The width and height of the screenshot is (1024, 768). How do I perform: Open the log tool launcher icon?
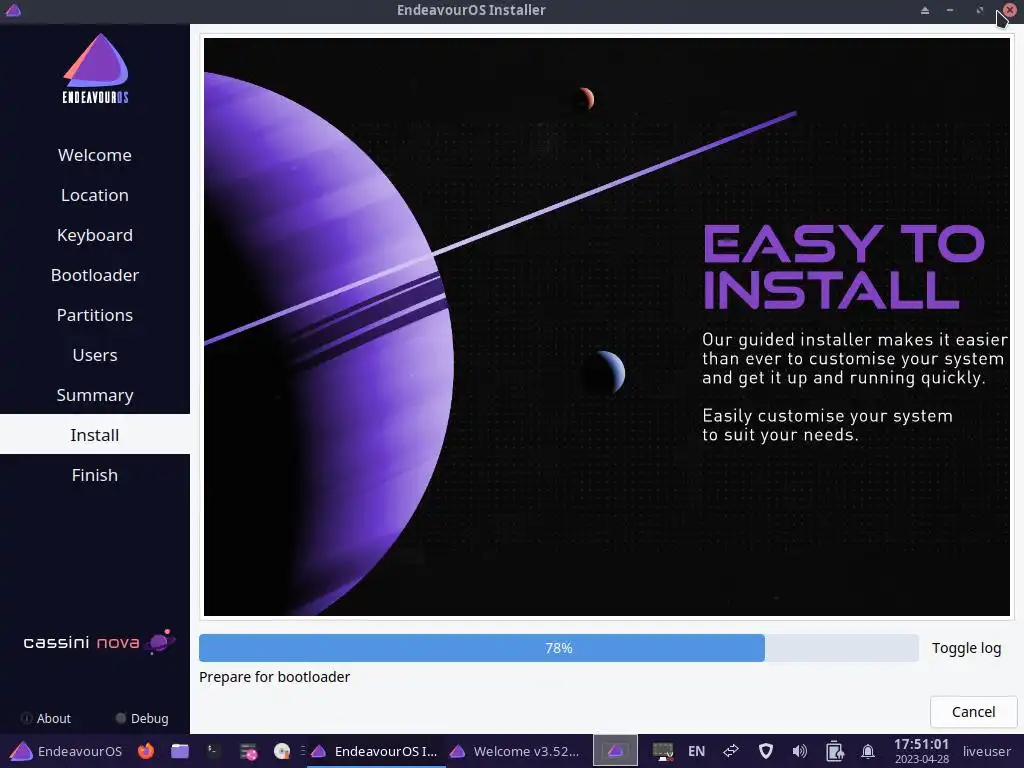click(x=248, y=752)
